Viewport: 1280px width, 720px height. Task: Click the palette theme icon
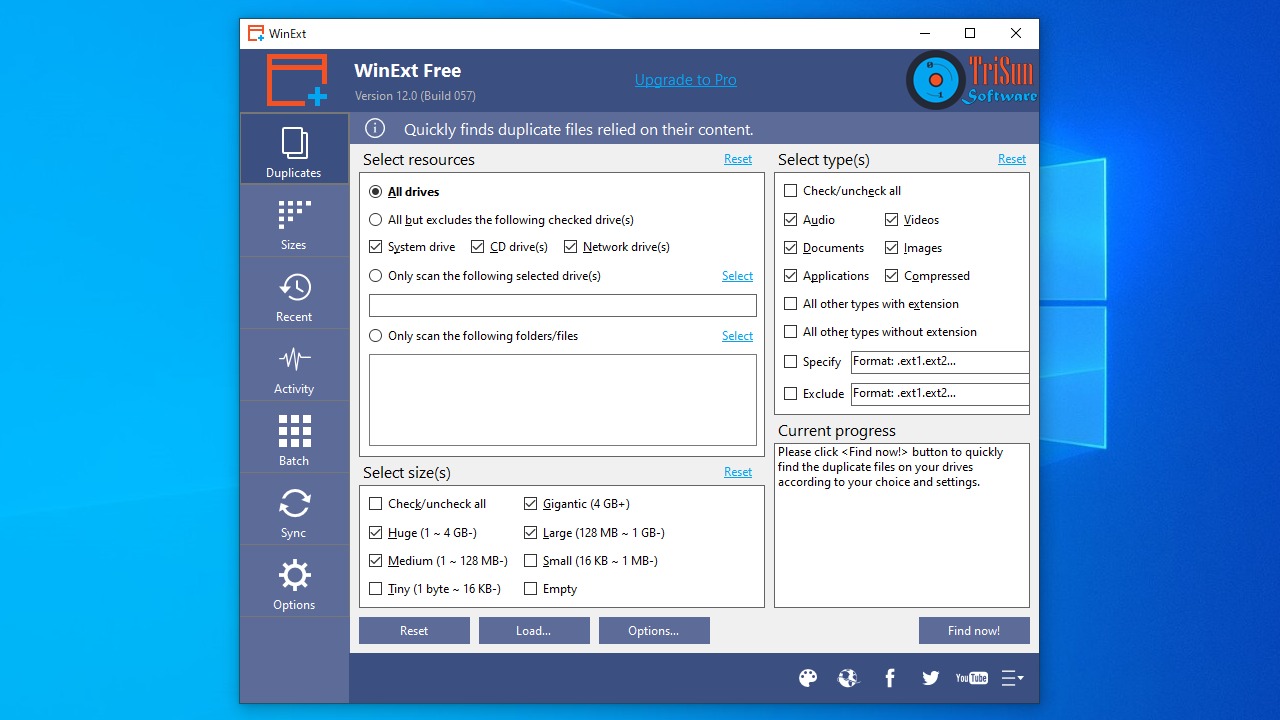(808, 678)
